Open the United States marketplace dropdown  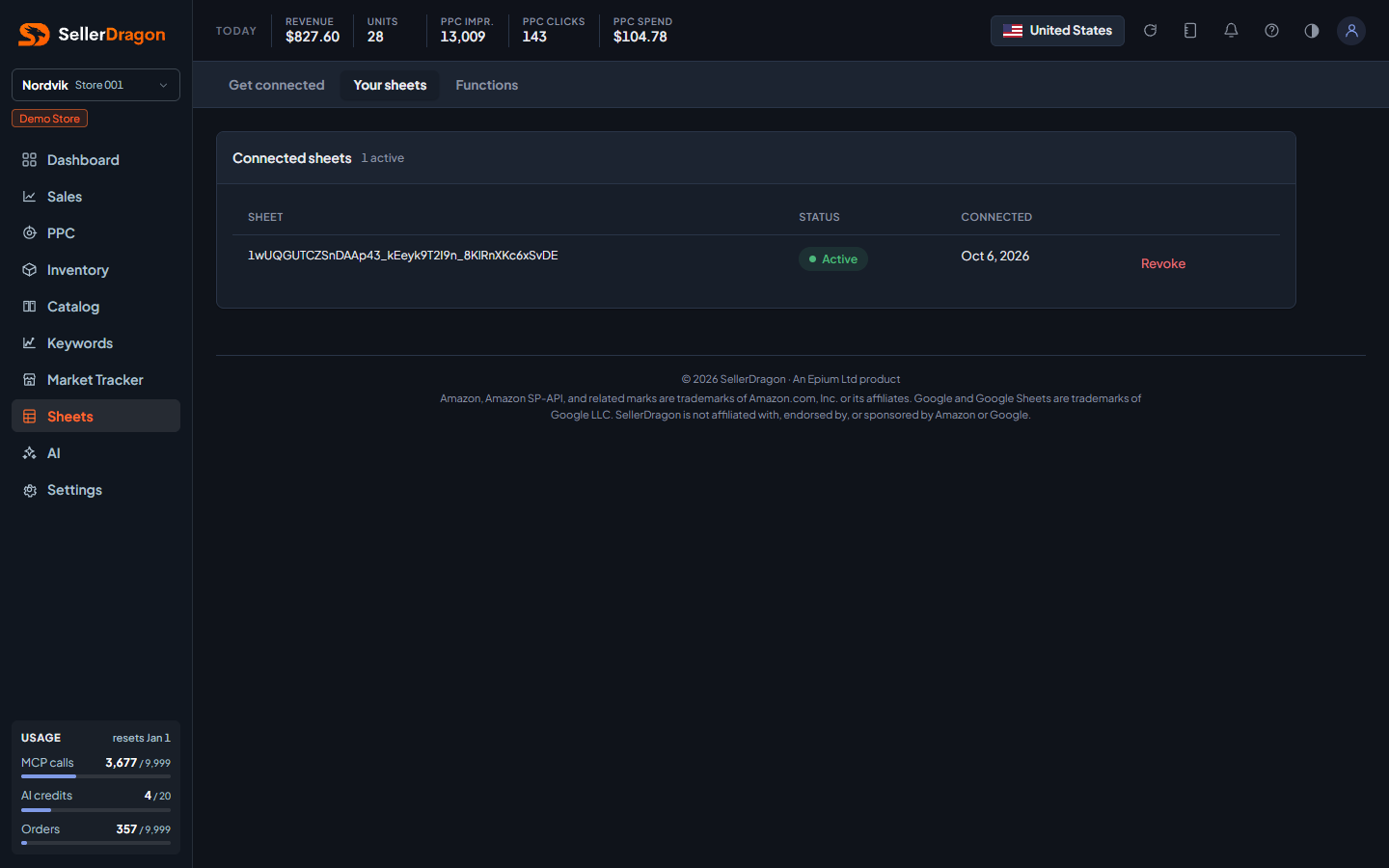coord(1057,31)
